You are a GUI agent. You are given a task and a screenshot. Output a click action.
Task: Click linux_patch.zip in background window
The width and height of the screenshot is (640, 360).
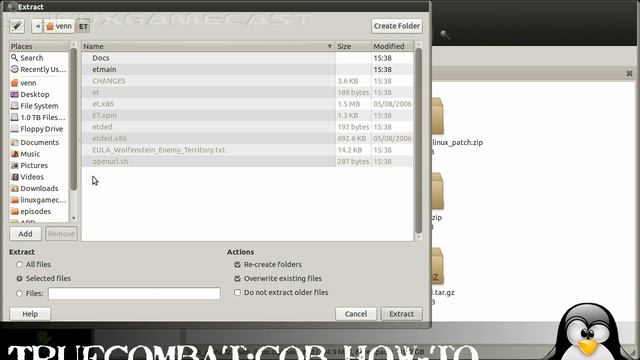pos(458,142)
